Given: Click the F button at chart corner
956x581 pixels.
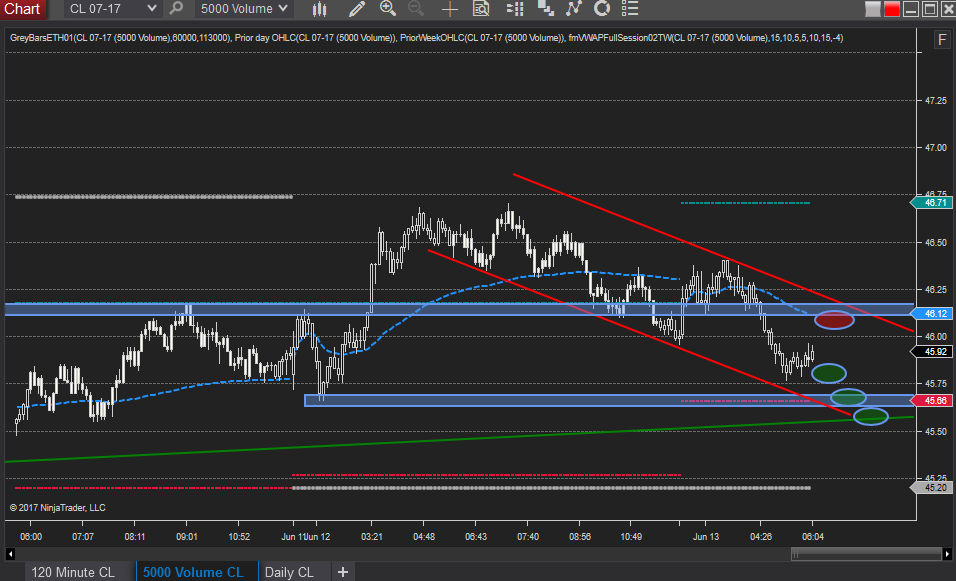Looking at the screenshot, I should click(942, 40).
